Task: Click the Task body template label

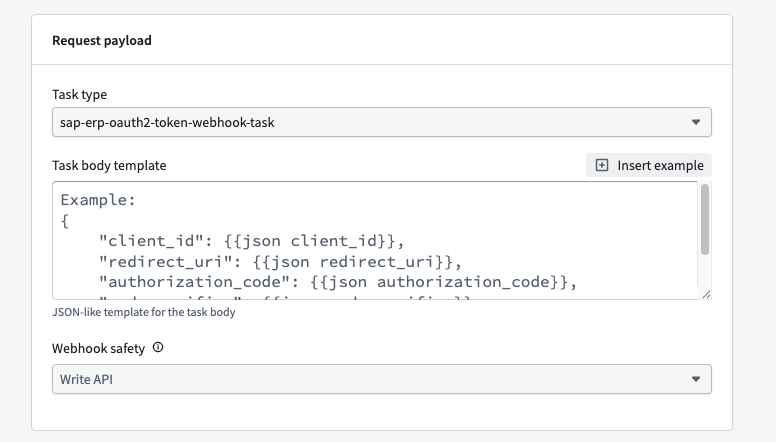Action: pyautogui.click(x=109, y=165)
